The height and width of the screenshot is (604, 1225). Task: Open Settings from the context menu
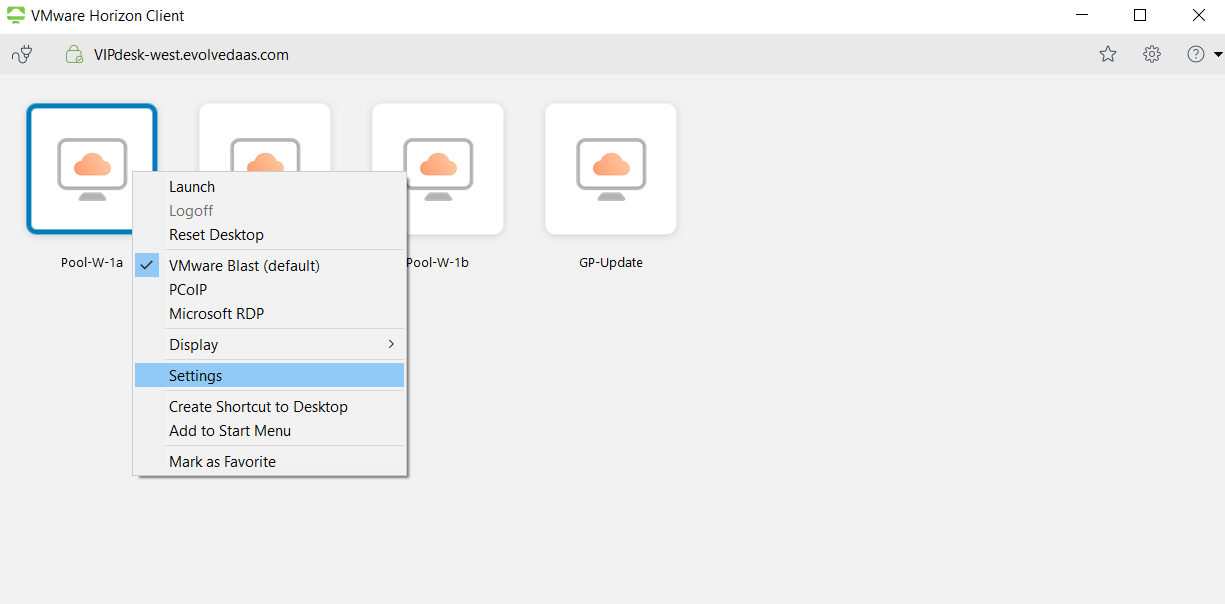(270, 376)
